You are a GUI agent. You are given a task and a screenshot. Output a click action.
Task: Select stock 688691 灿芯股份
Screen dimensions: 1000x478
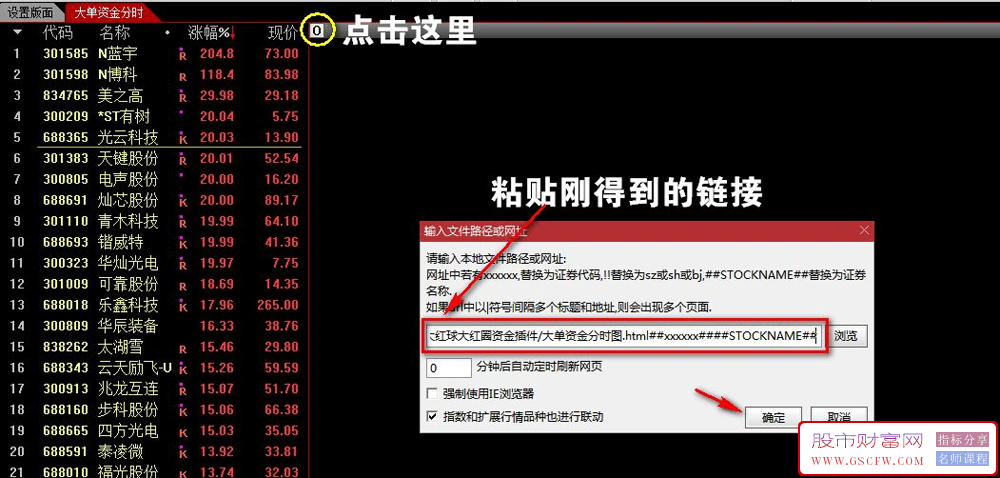tap(154, 201)
